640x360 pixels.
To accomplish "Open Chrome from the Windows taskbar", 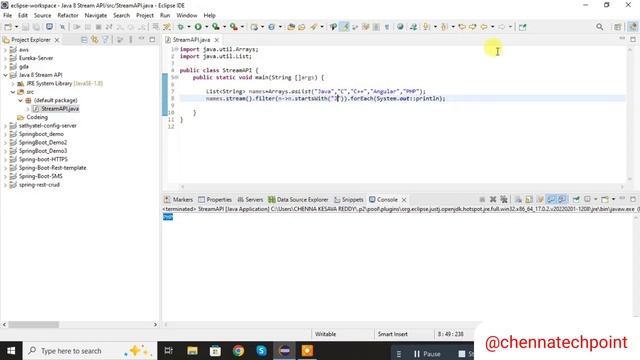I will (x=238, y=351).
